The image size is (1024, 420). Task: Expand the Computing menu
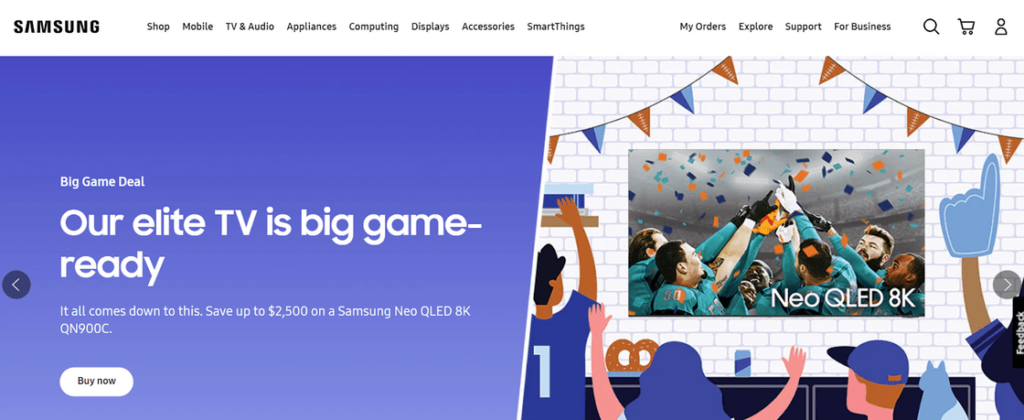coord(374,27)
